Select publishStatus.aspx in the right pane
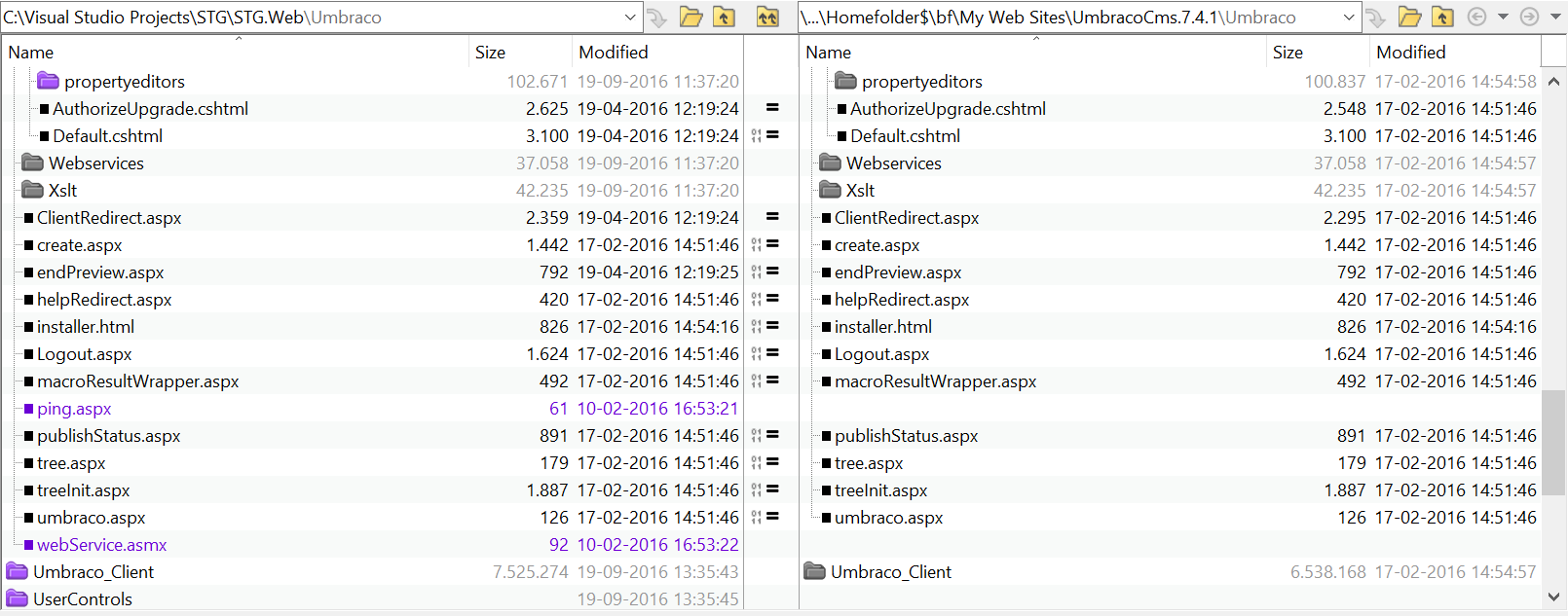 tap(907, 436)
